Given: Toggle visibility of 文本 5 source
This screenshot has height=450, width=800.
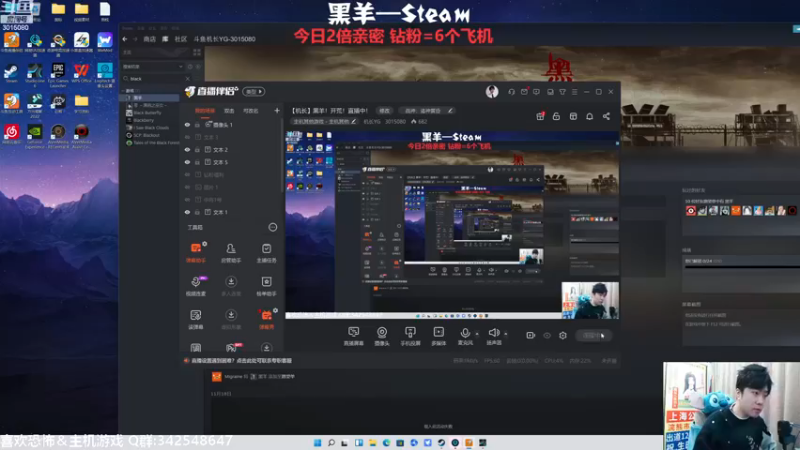Looking at the screenshot, I should tap(187, 162).
